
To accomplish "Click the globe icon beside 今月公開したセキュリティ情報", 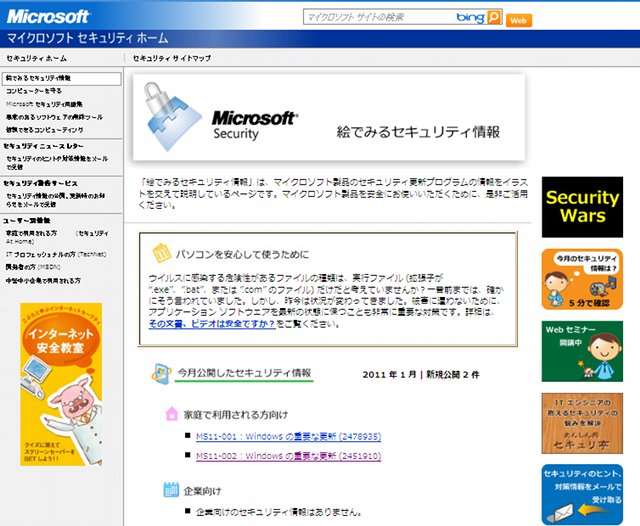I will pyautogui.click(x=162, y=373).
